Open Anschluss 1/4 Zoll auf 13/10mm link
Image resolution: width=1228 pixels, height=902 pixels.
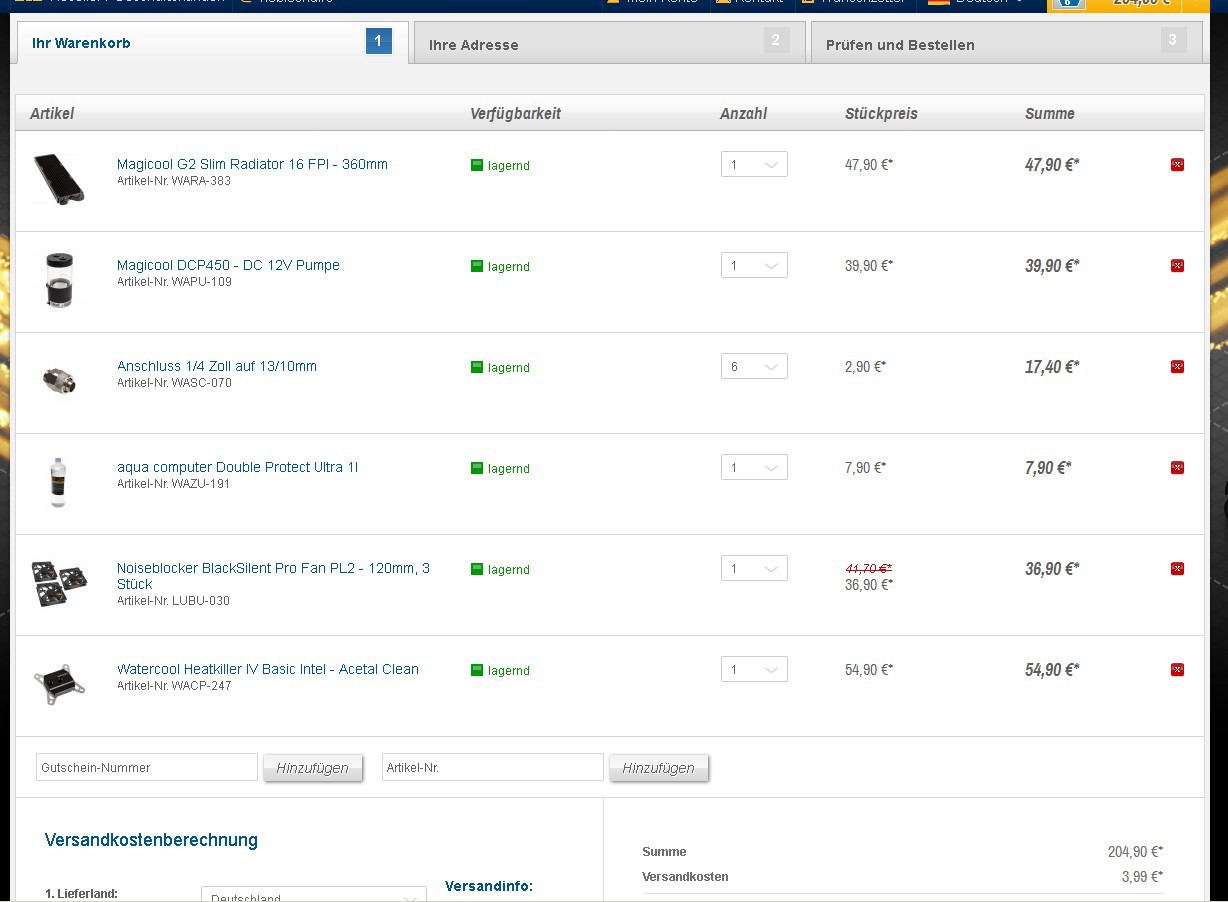pos(217,366)
